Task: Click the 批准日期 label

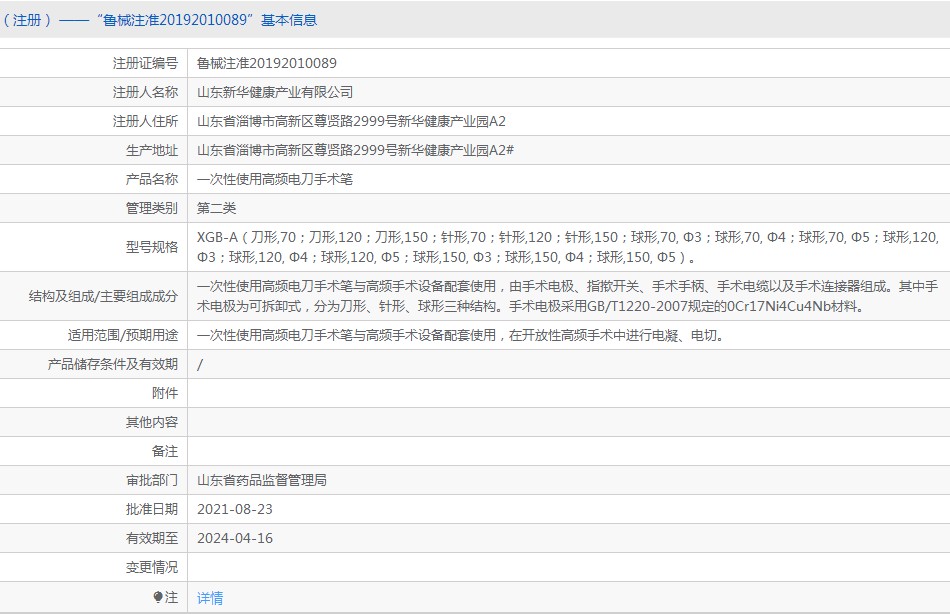Action: pyautogui.click(x=152, y=509)
